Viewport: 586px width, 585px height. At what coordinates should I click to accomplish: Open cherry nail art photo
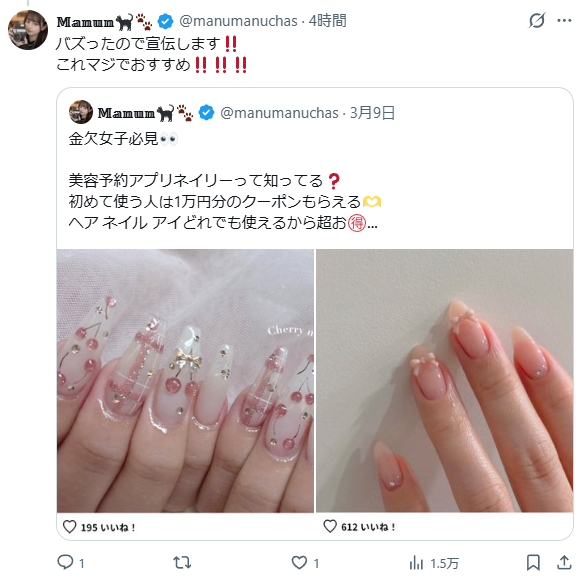pyautogui.click(x=185, y=381)
